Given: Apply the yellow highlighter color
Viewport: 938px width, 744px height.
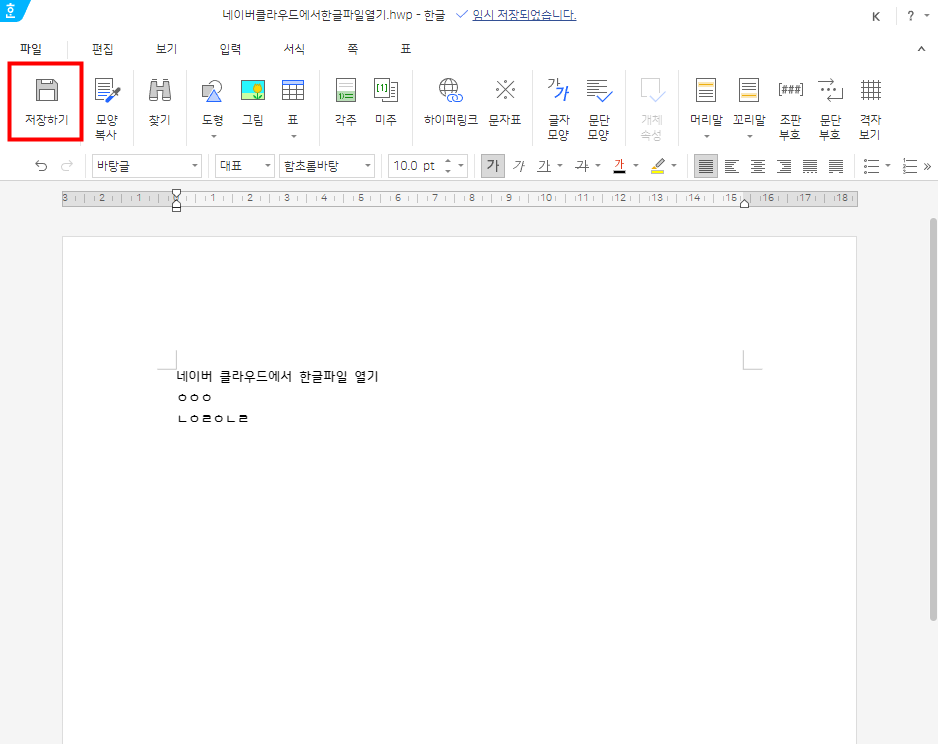Looking at the screenshot, I should [x=657, y=166].
